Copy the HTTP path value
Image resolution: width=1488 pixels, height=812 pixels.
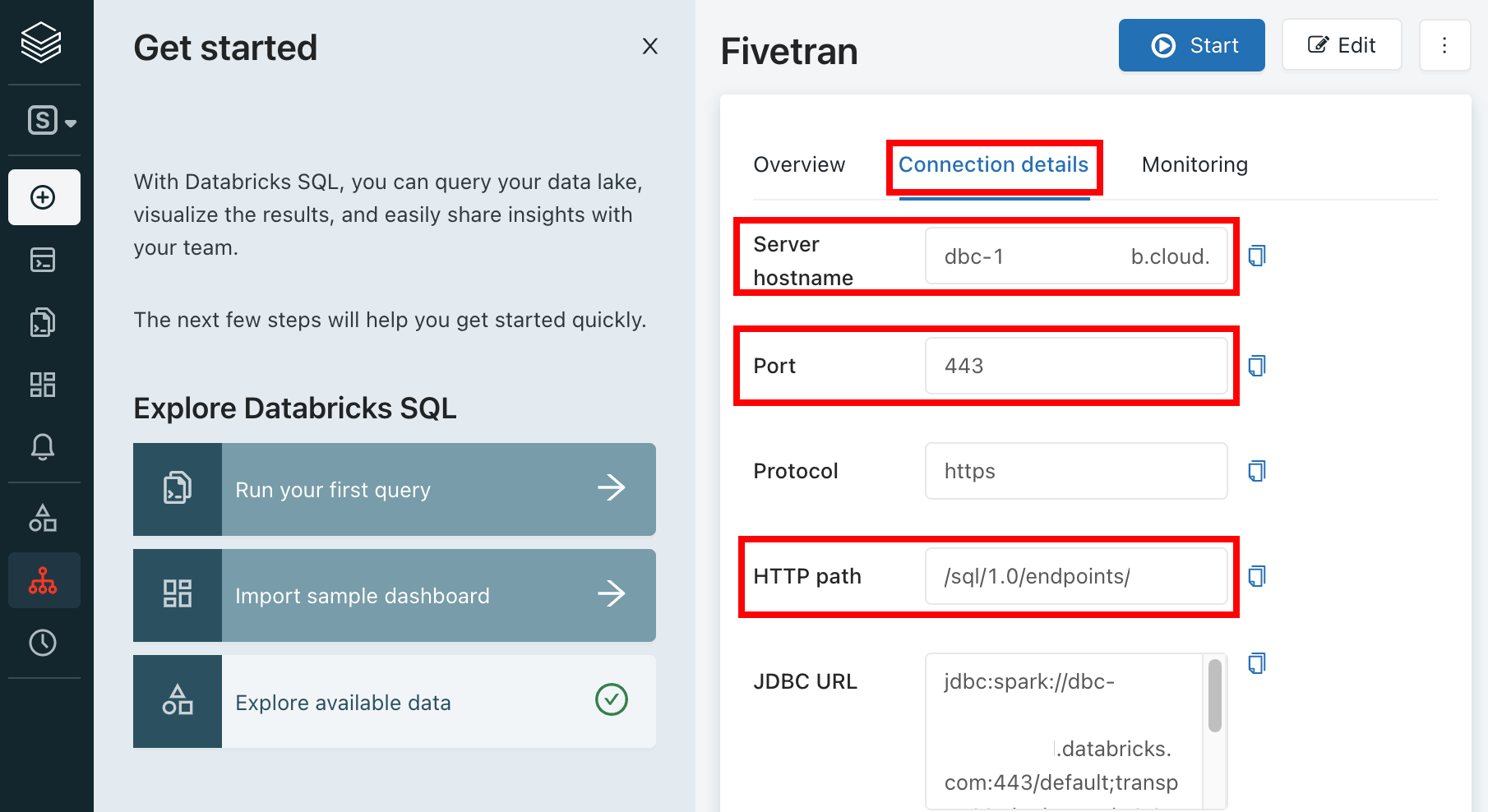pyautogui.click(x=1257, y=576)
